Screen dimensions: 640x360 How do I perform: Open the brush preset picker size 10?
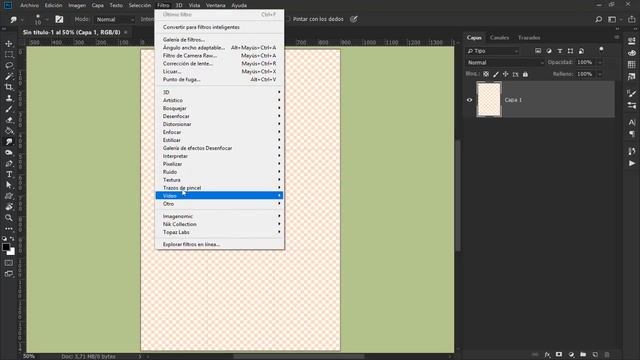tap(41, 19)
